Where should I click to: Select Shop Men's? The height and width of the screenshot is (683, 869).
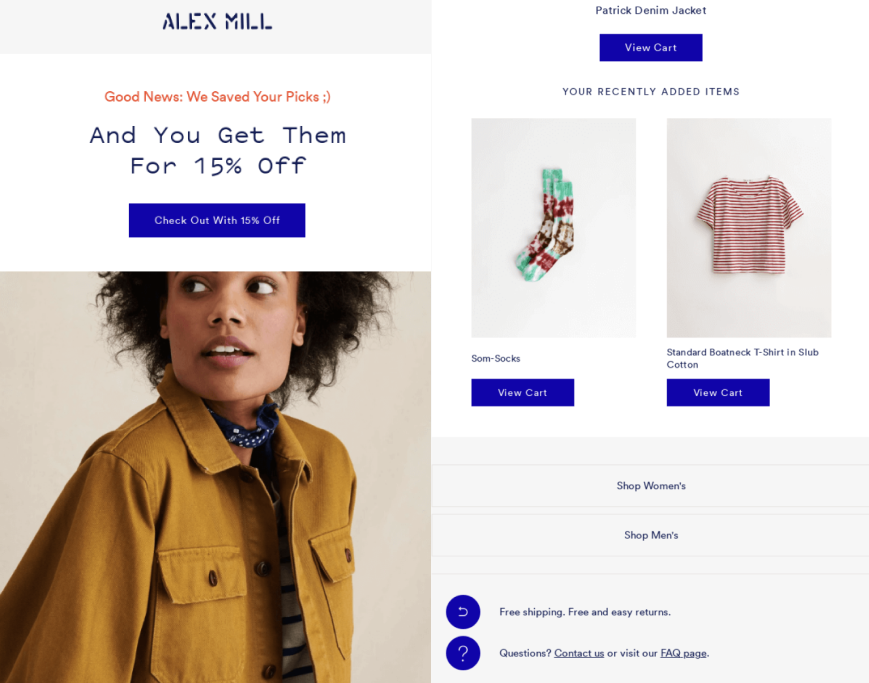651,535
